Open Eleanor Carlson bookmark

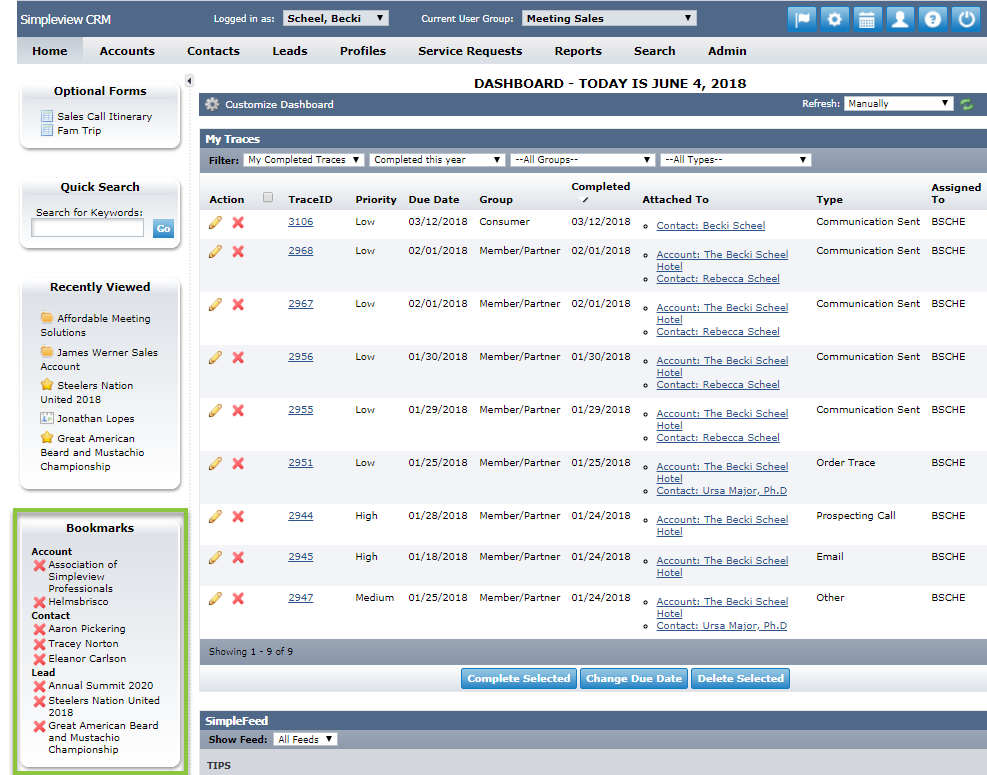pos(87,659)
